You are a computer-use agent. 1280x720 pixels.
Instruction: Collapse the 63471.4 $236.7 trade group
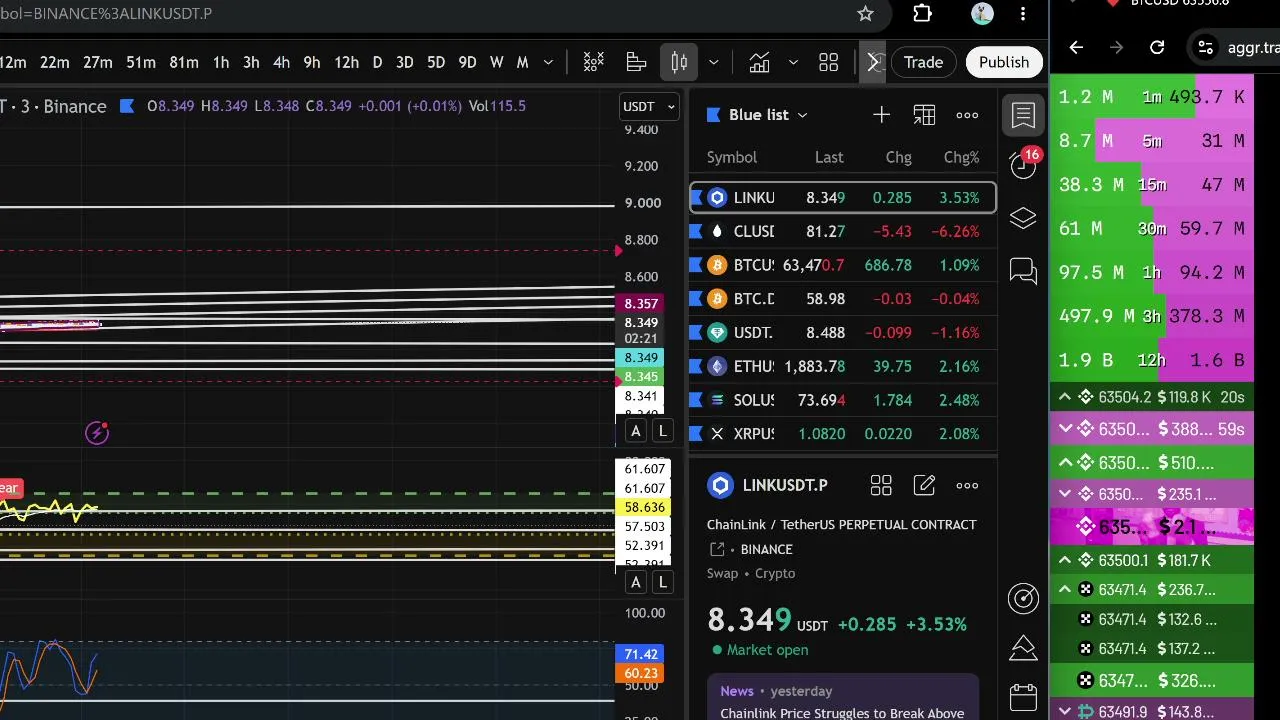tap(1065, 590)
